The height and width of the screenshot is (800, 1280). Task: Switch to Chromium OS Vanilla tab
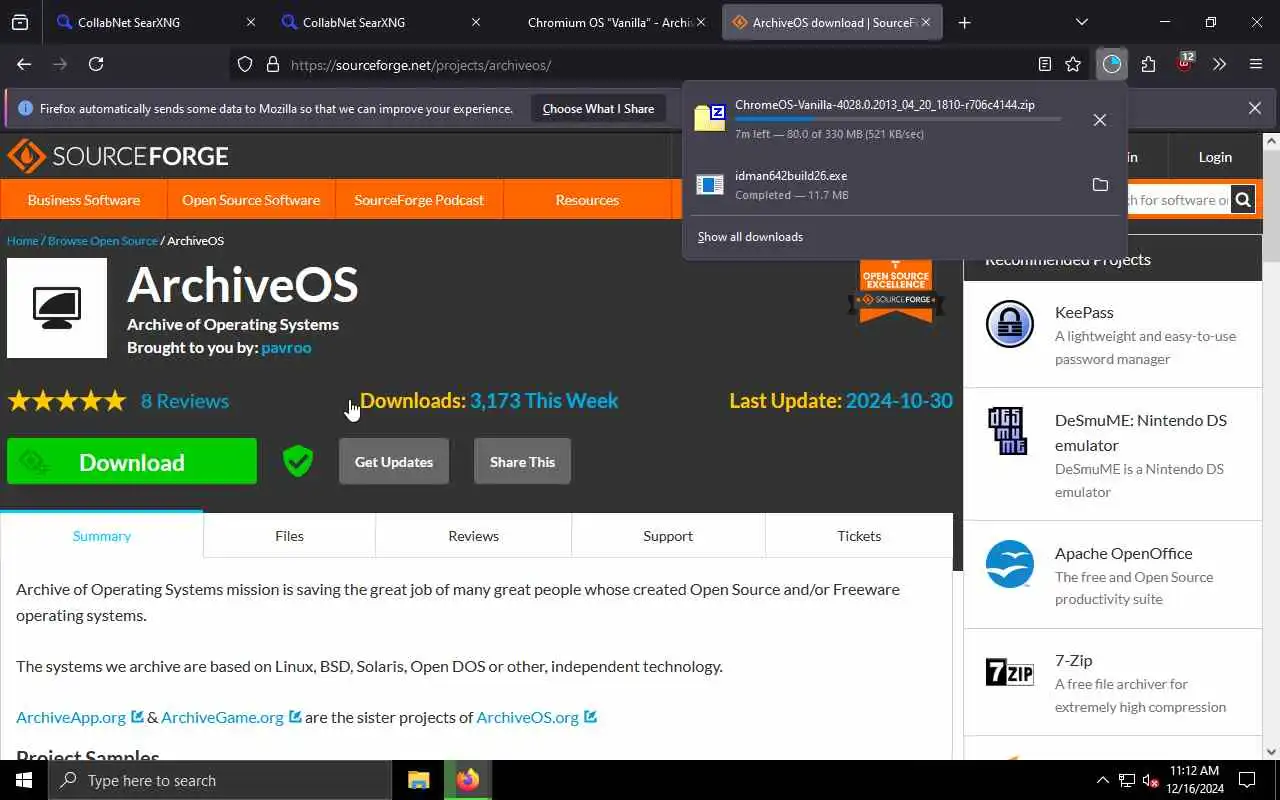610,22
